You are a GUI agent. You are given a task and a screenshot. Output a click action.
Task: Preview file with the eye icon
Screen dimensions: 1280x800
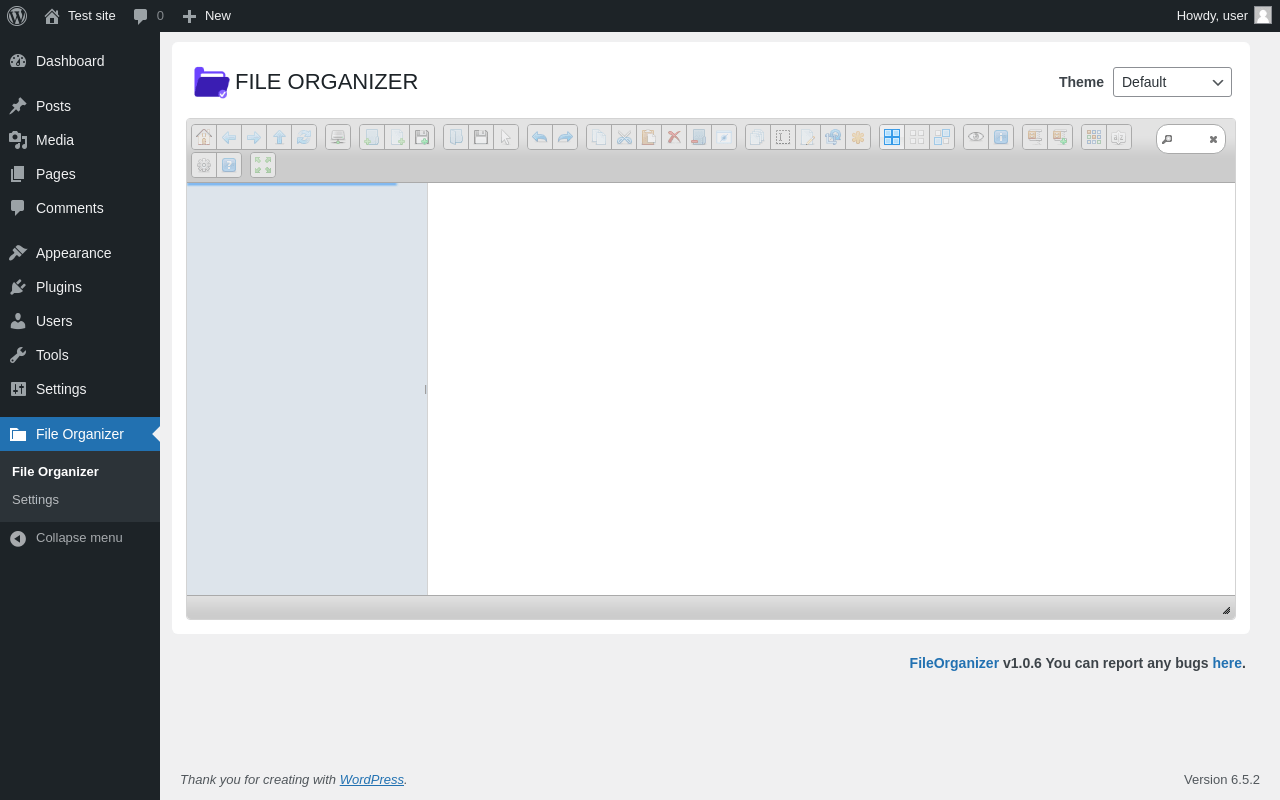976,137
